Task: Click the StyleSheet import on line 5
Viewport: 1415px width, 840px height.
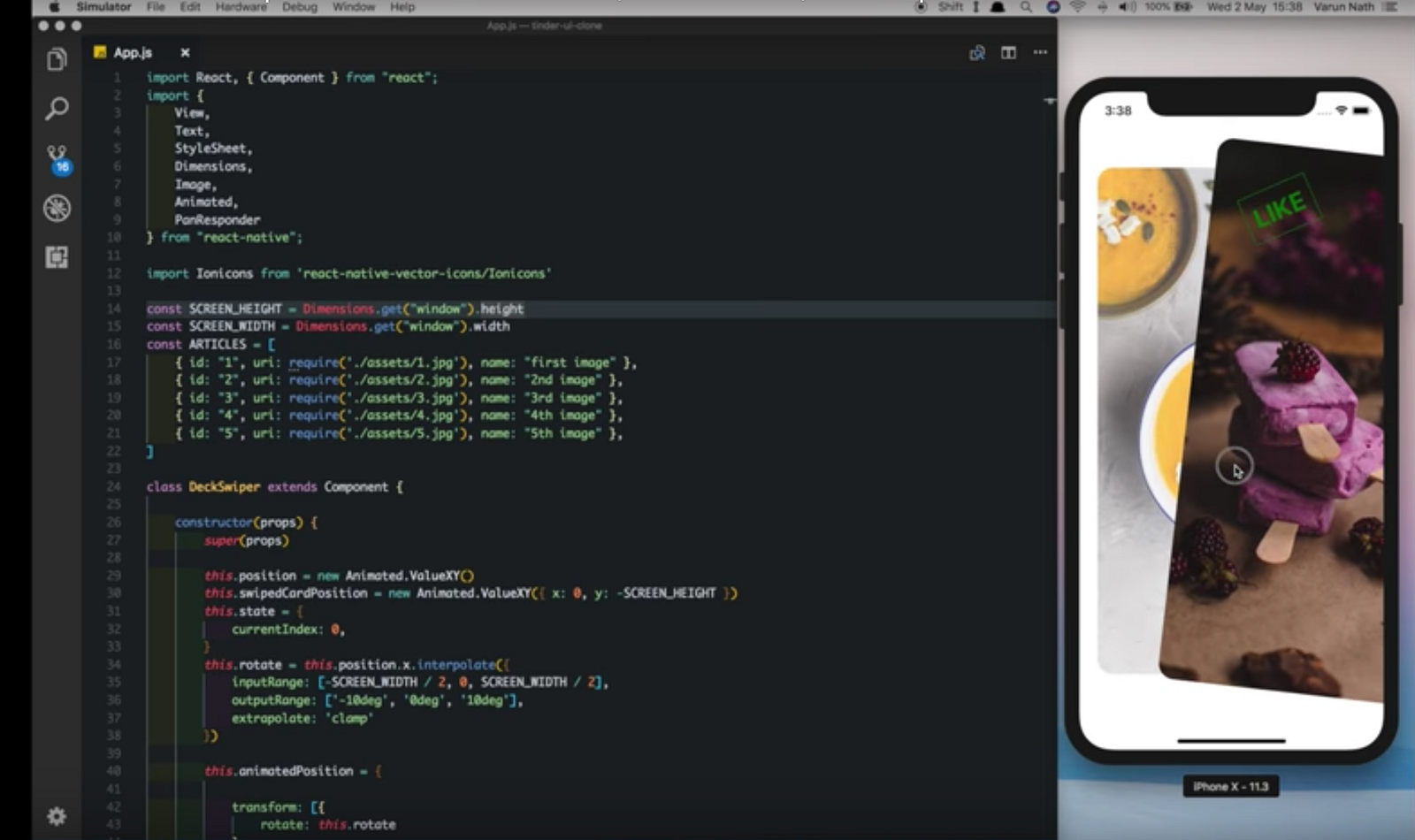Action: click(x=210, y=149)
